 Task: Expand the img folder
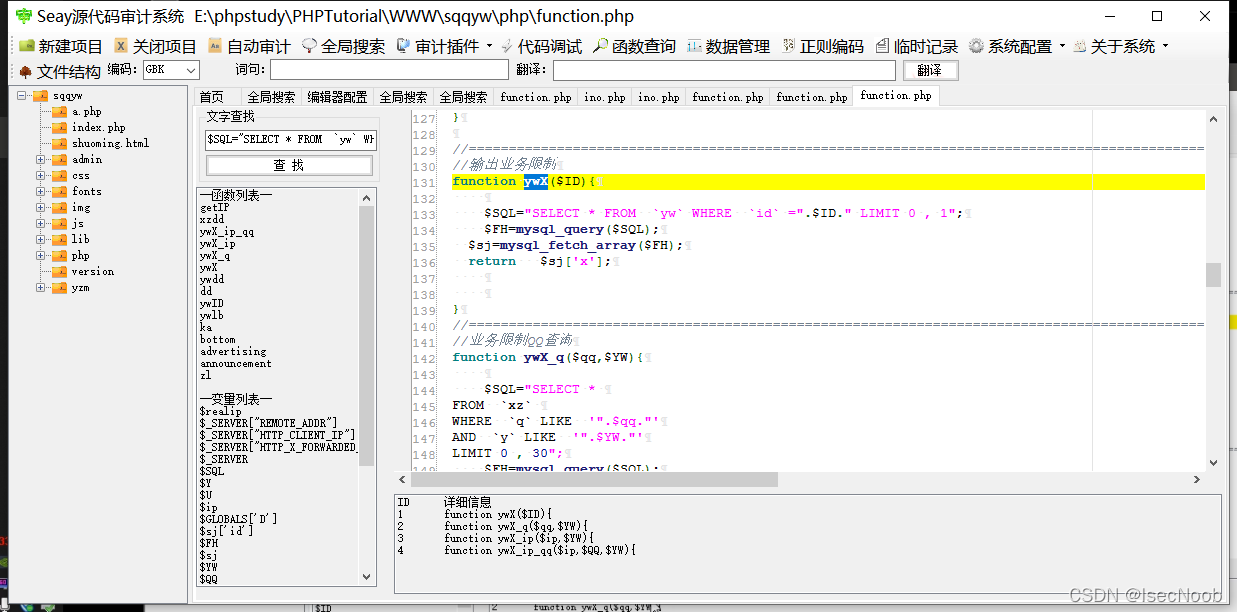coord(41,208)
